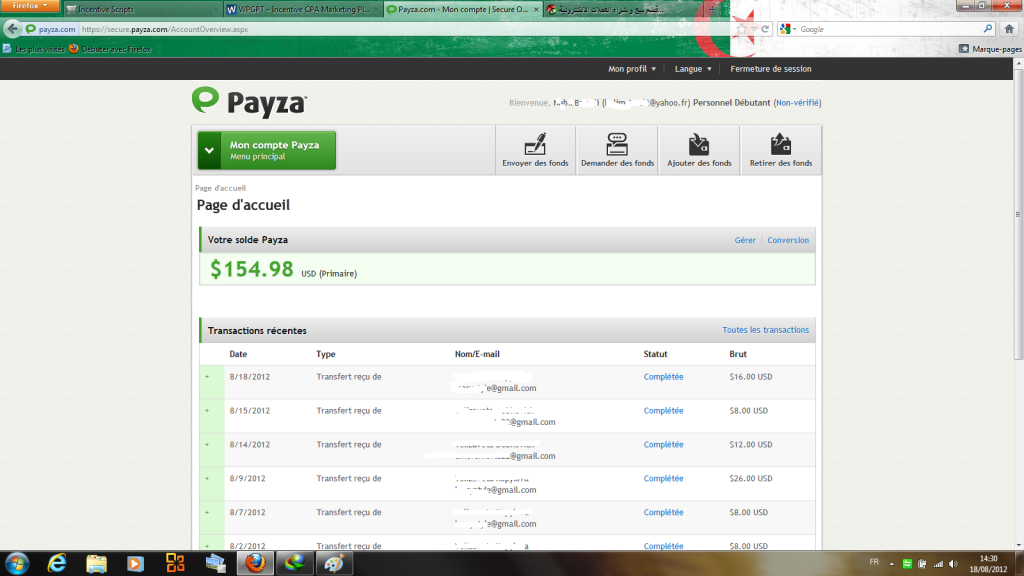
Task: Click Fermeture de session to log out
Action: tap(771, 69)
